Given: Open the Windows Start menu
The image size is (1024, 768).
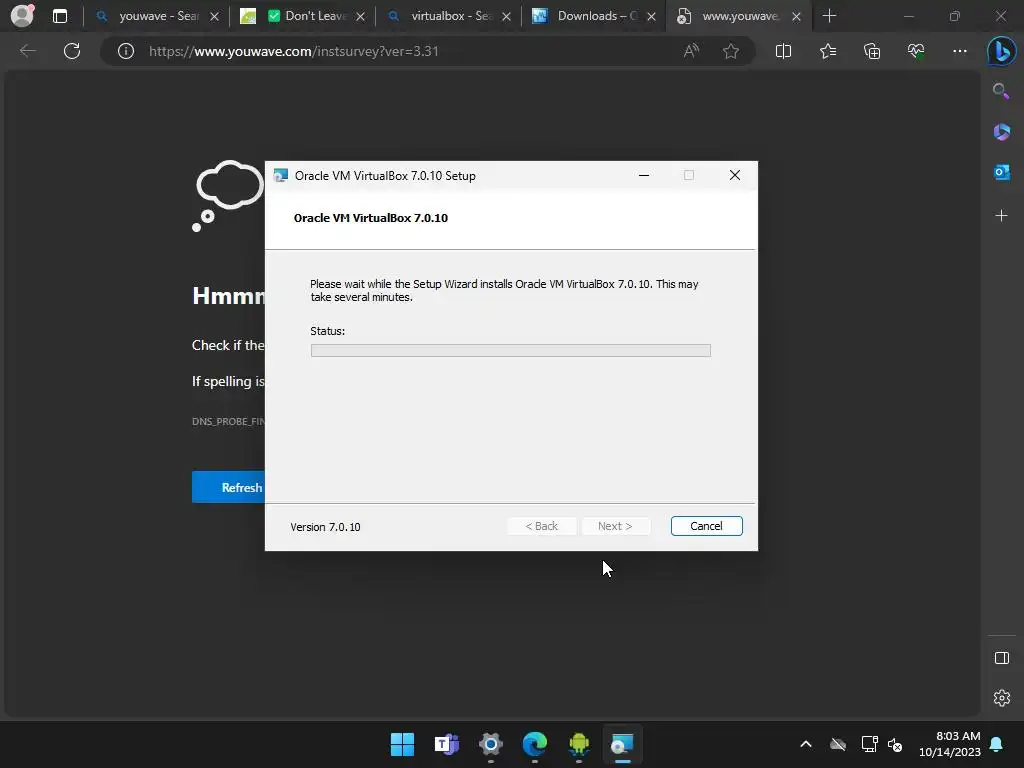Looking at the screenshot, I should tap(402, 744).
